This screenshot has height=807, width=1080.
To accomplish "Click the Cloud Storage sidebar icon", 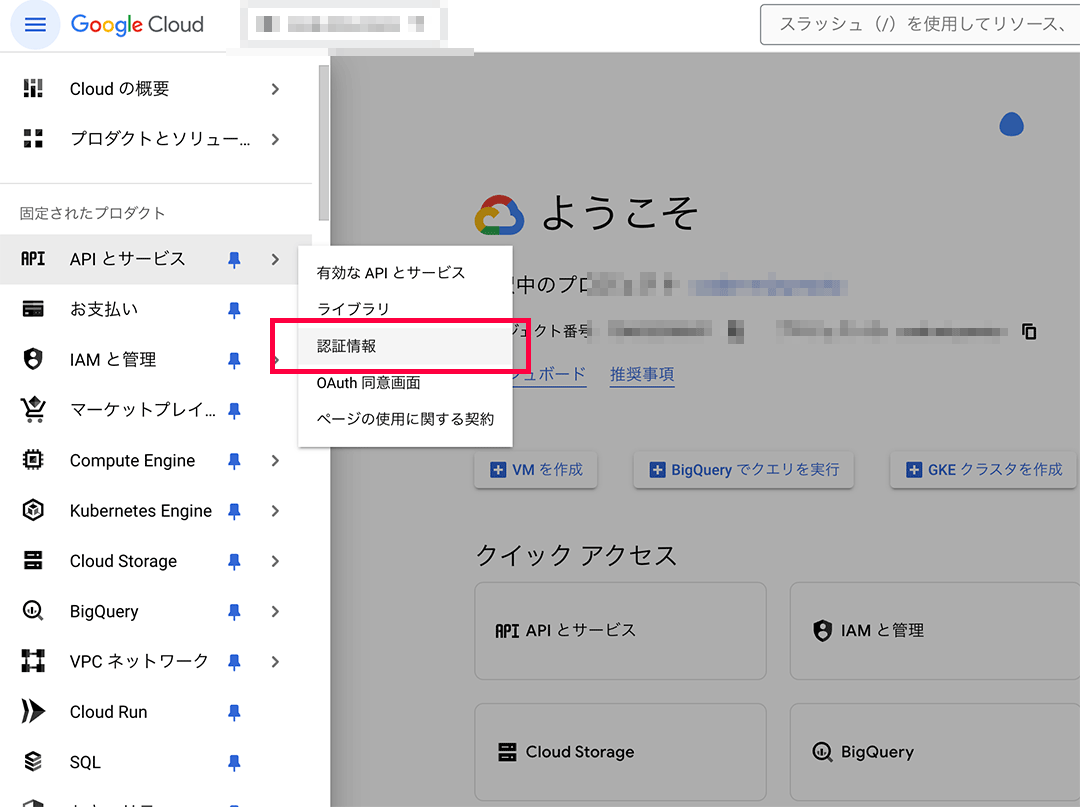I will pos(33,560).
